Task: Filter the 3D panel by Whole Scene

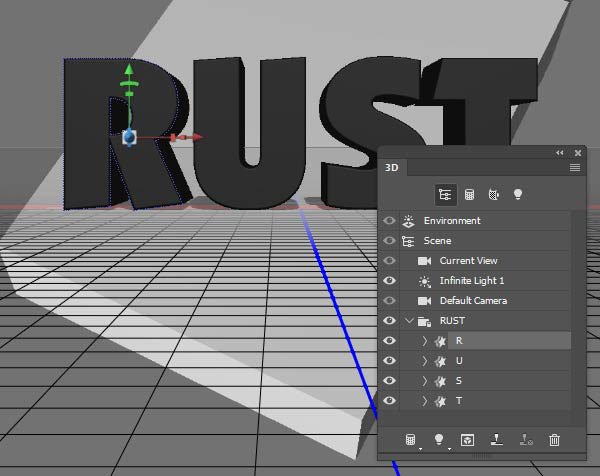Action: tap(445, 195)
